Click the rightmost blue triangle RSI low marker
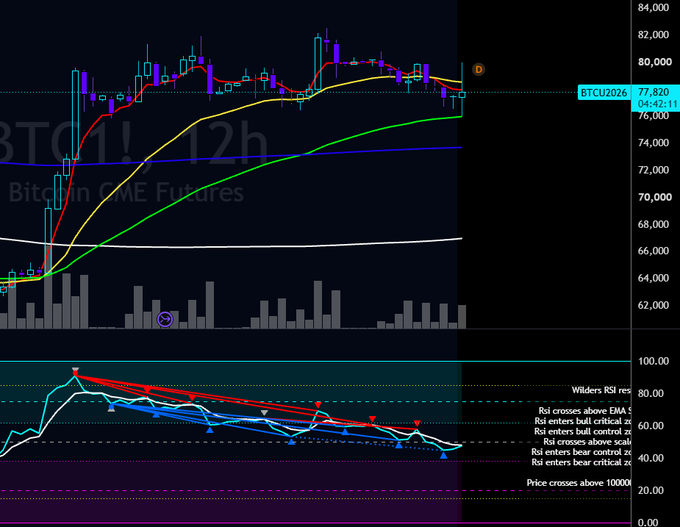The height and width of the screenshot is (527, 680). coord(443,455)
